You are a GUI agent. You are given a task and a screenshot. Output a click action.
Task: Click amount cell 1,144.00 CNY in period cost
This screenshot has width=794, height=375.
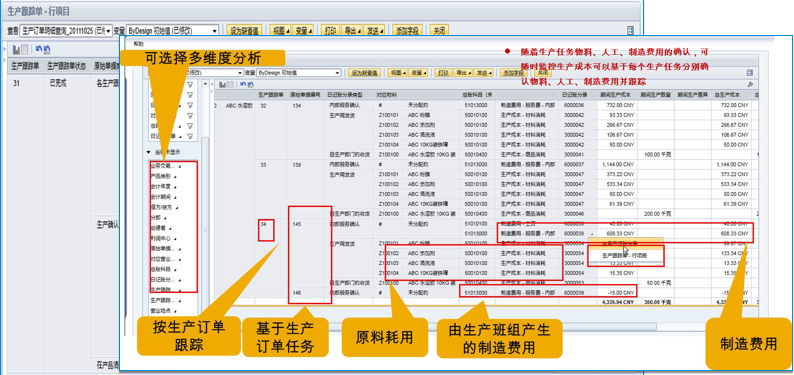point(618,165)
